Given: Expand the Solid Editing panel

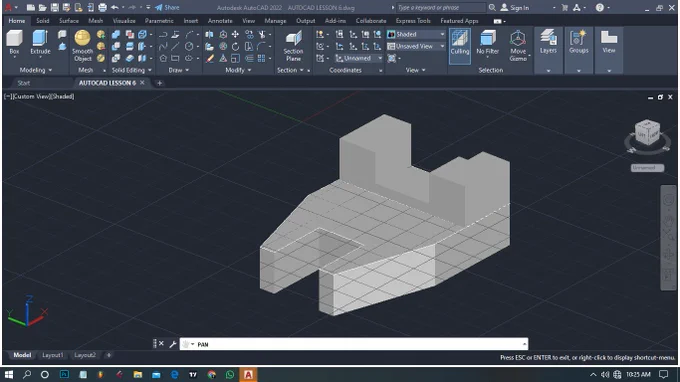Looking at the screenshot, I should (x=132, y=70).
